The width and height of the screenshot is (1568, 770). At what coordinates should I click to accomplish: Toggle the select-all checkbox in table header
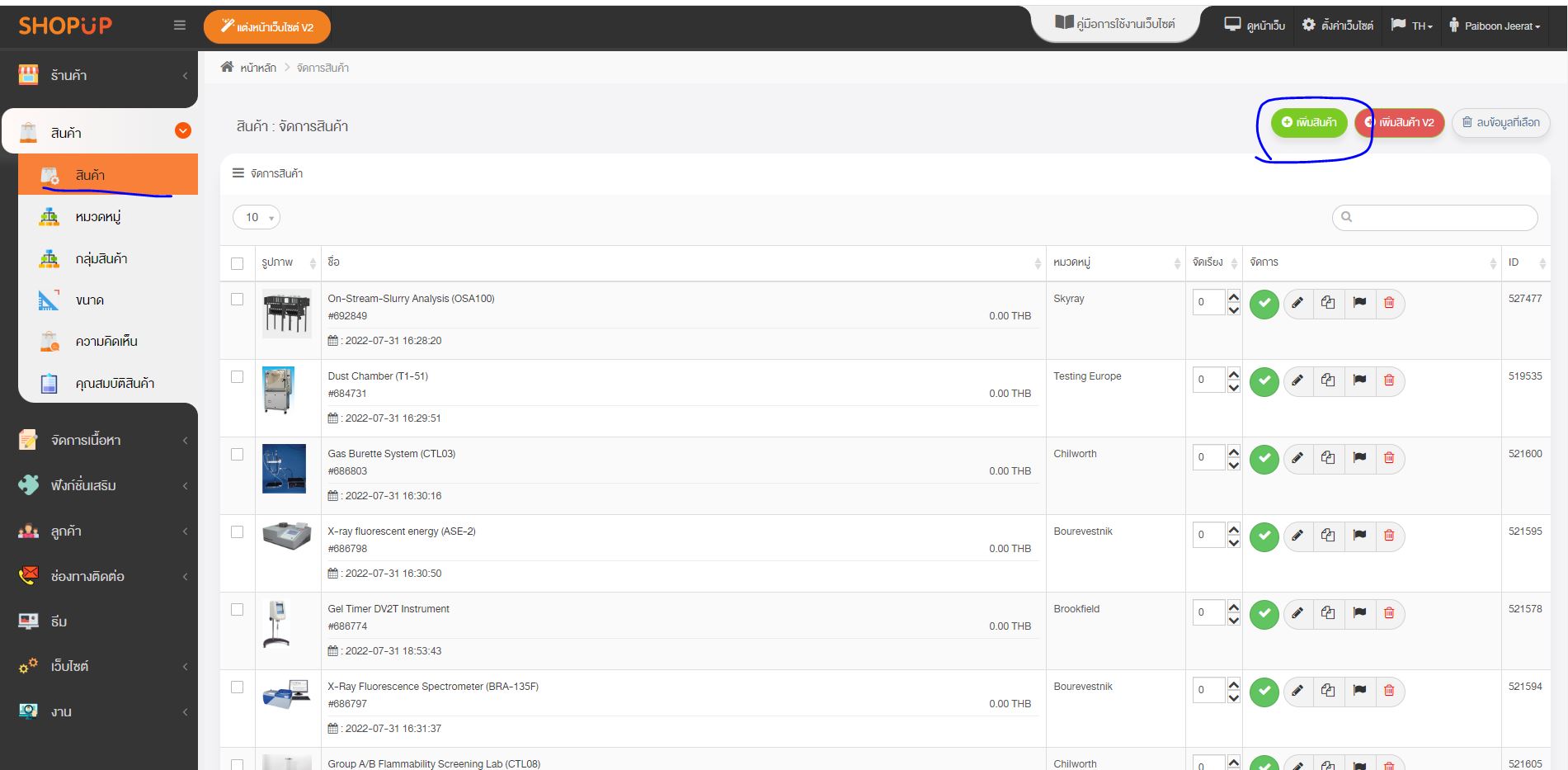click(x=238, y=263)
